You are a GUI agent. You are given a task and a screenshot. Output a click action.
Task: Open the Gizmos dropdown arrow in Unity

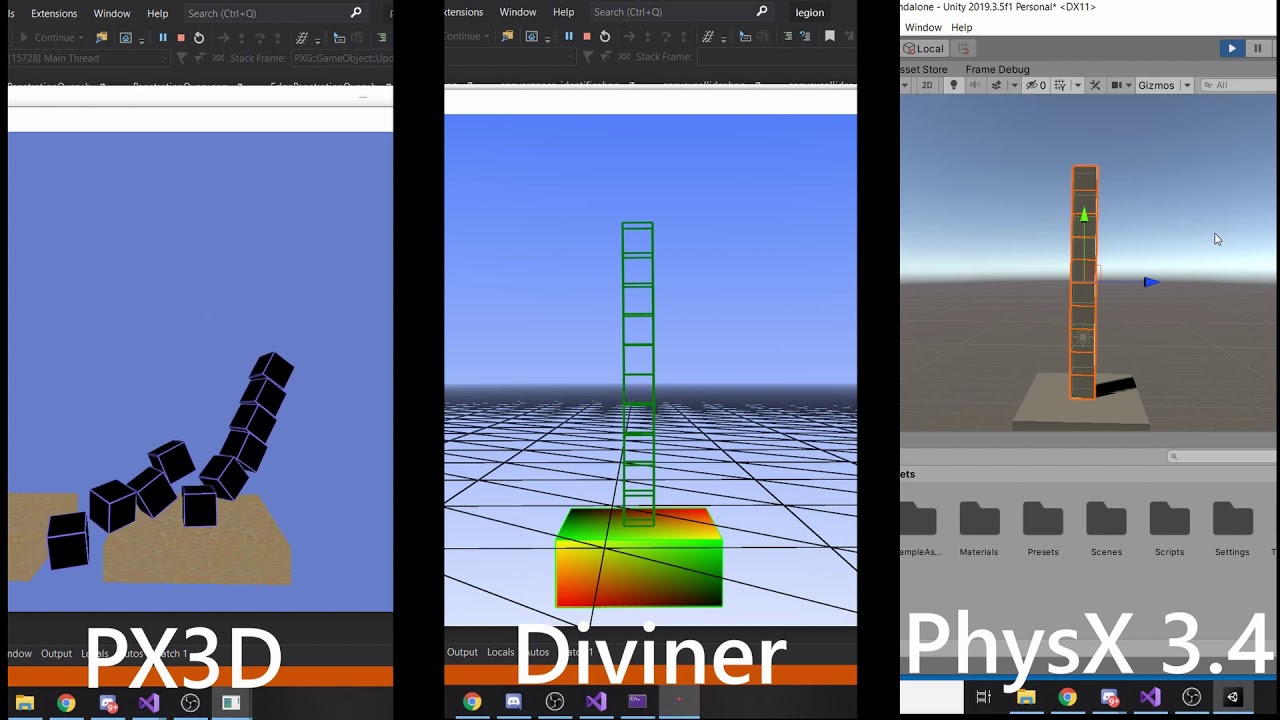click(1187, 85)
